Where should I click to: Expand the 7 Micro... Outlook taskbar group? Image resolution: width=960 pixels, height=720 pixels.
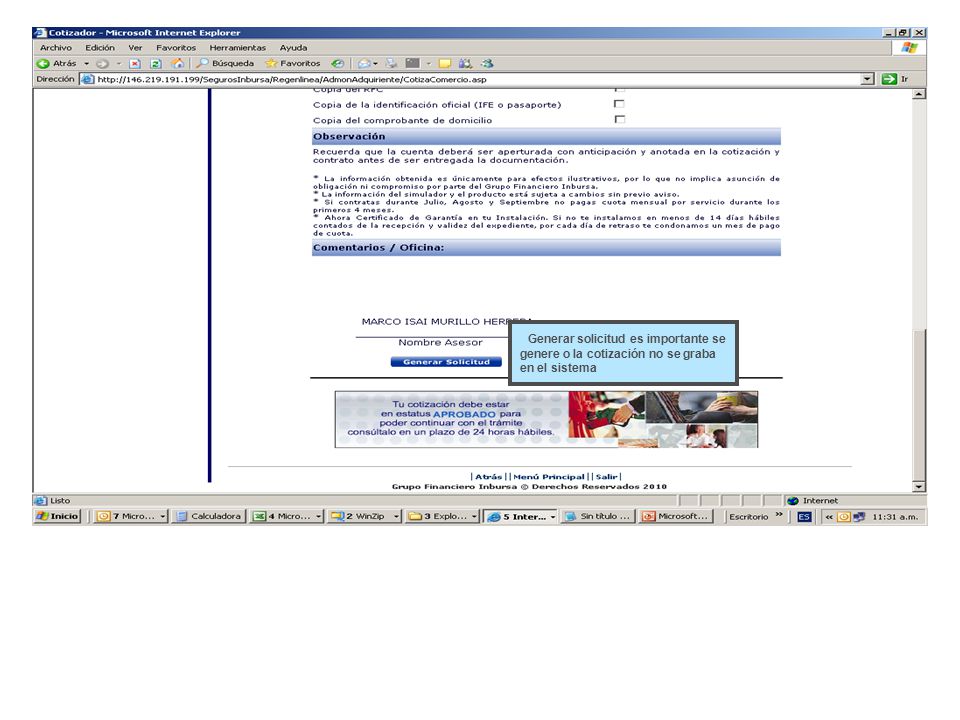coord(163,517)
